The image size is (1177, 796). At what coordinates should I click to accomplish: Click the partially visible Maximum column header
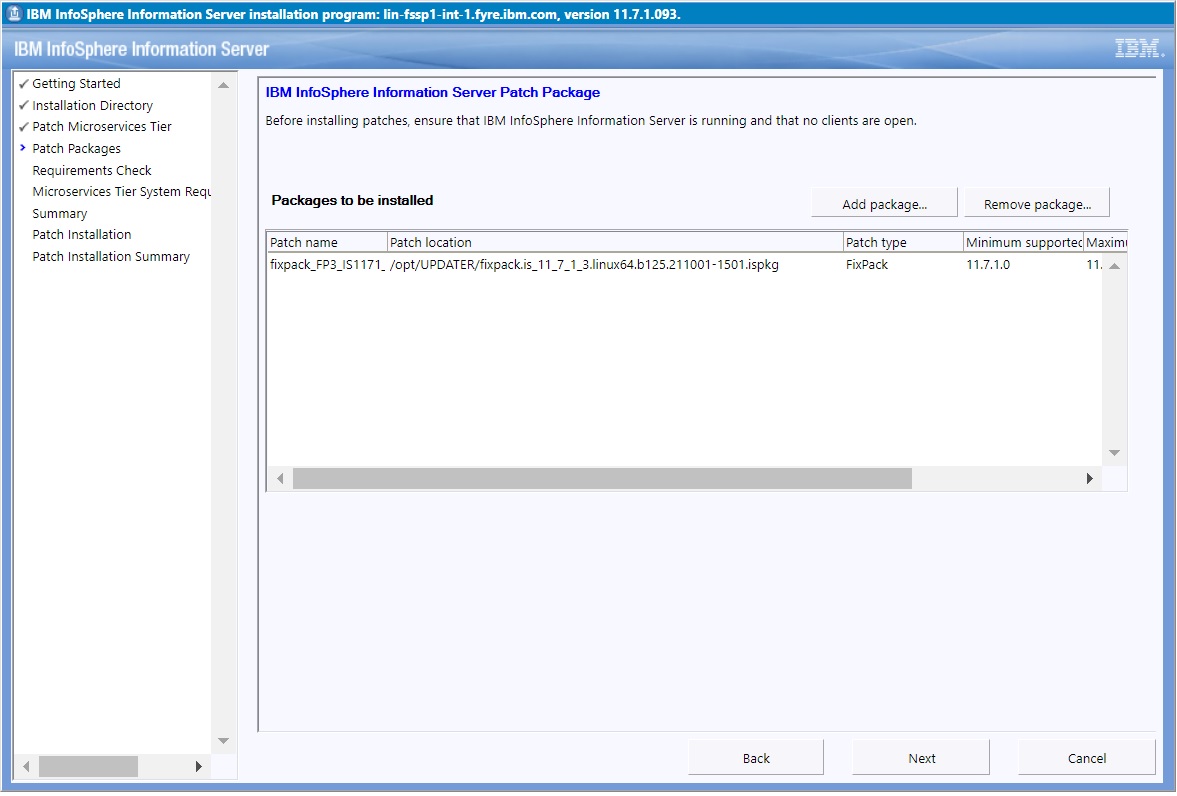click(x=1106, y=242)
